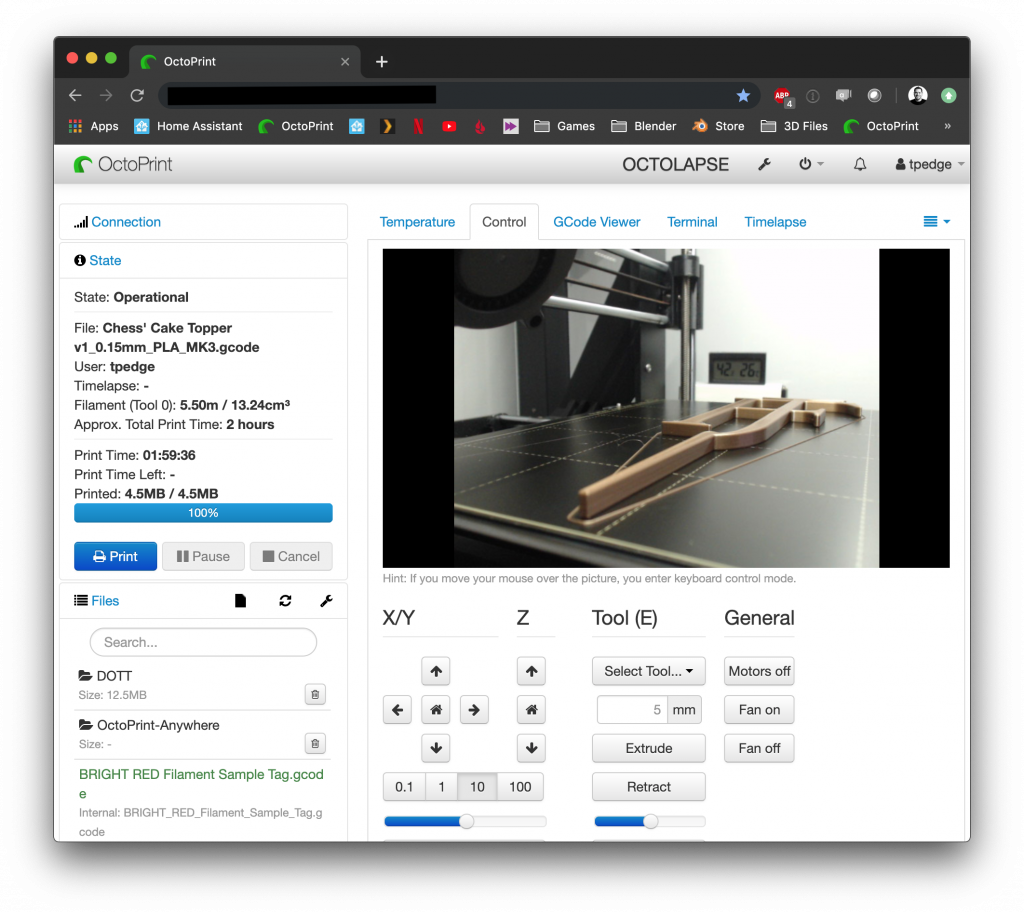This screenshot has width=1024, height=913.
Task: Open the Games bookmark folder
Action: click(564, 127)
